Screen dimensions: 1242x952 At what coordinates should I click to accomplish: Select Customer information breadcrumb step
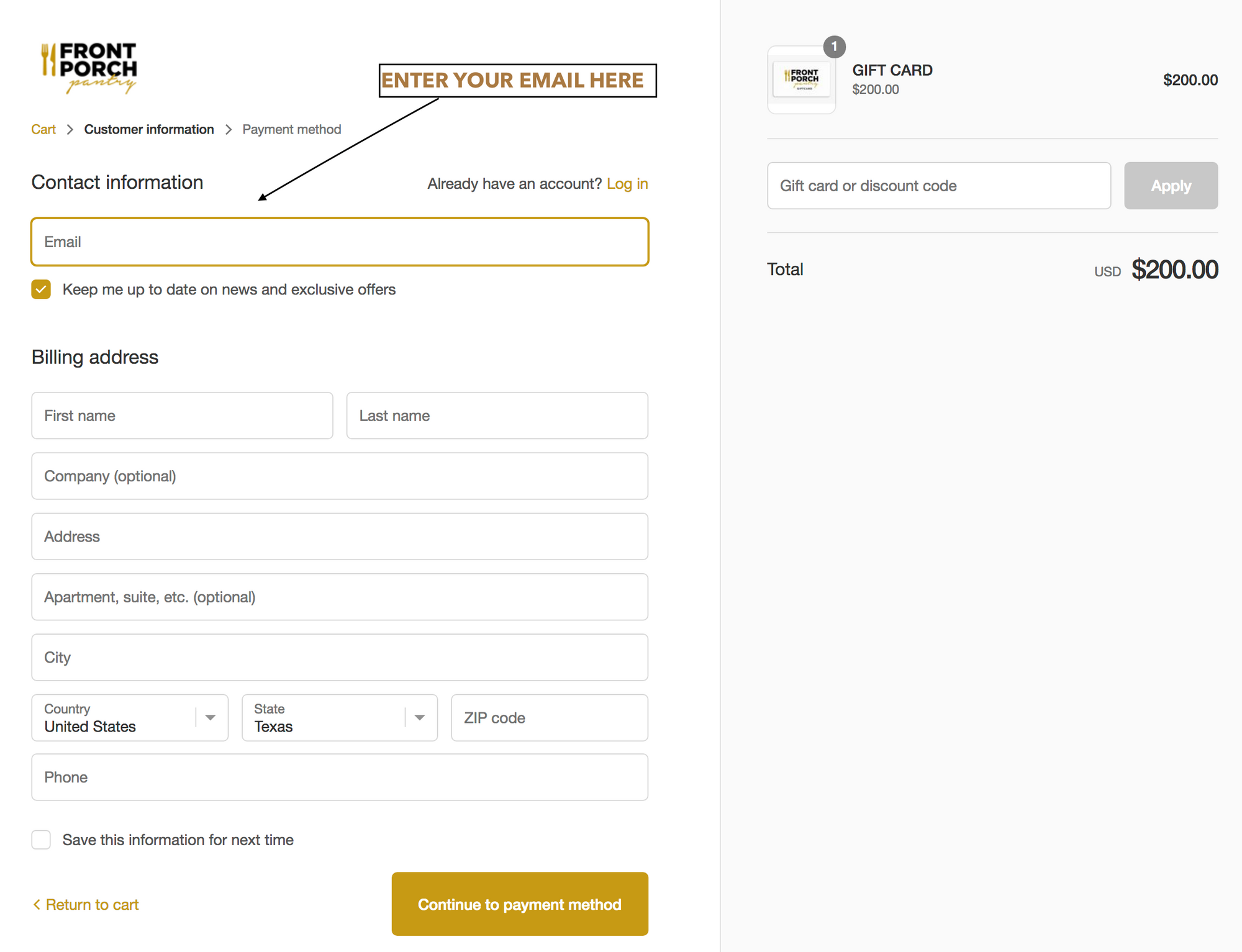pos(149,129)
